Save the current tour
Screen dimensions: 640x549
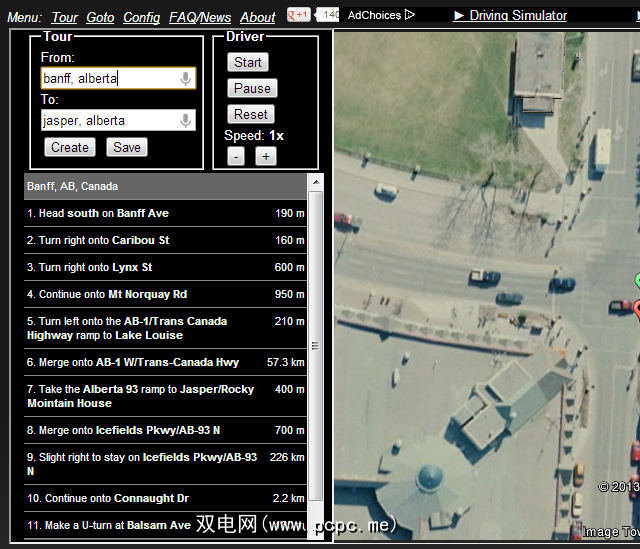pyautogui.click(x=127, y=147)
